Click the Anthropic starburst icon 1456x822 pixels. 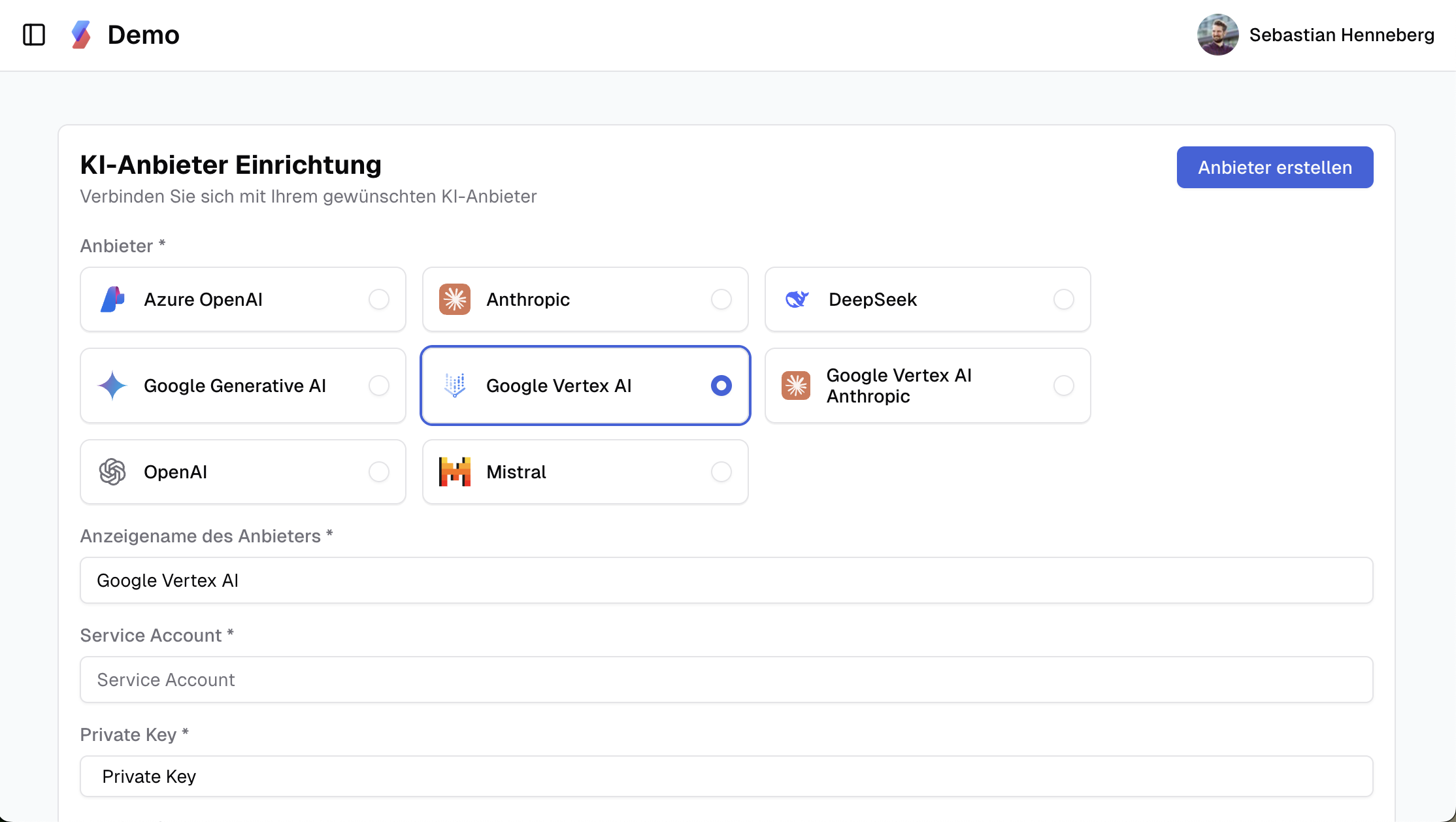pos(455,299)
